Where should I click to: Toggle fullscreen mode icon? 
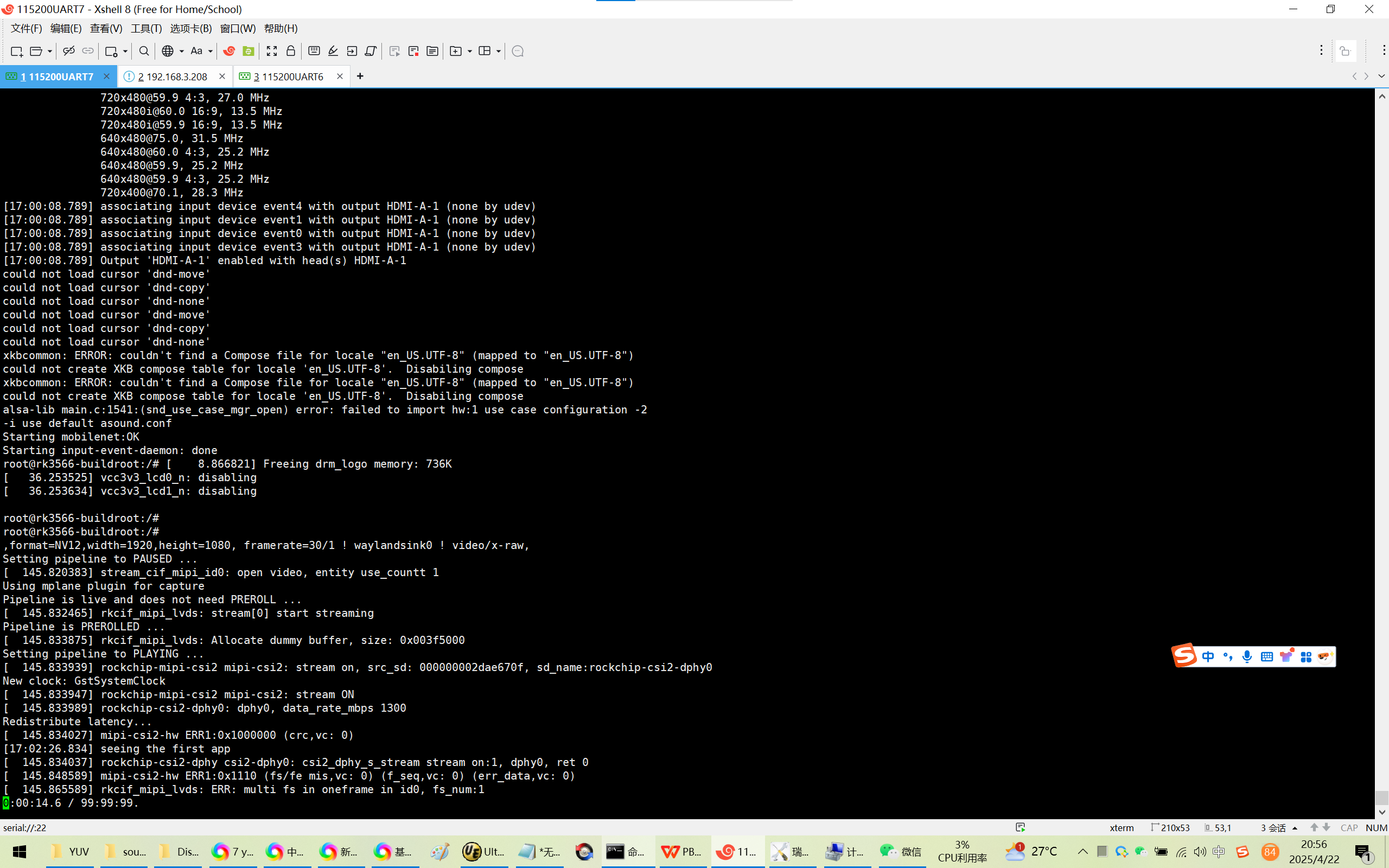click(x=271, y=51)
